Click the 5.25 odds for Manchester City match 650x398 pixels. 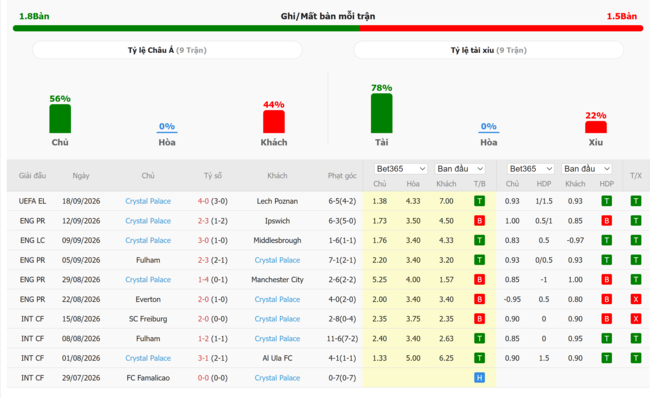pos(380,280)
